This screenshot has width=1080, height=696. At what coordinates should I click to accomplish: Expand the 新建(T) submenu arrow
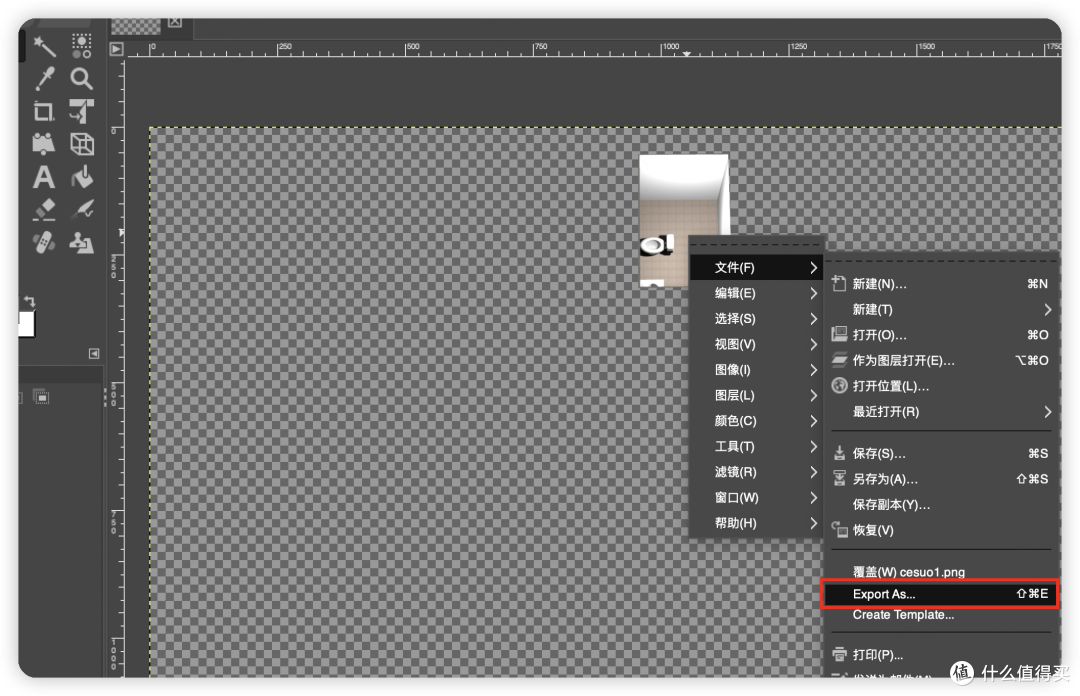pyautogui.click(x=1048, y=309)
